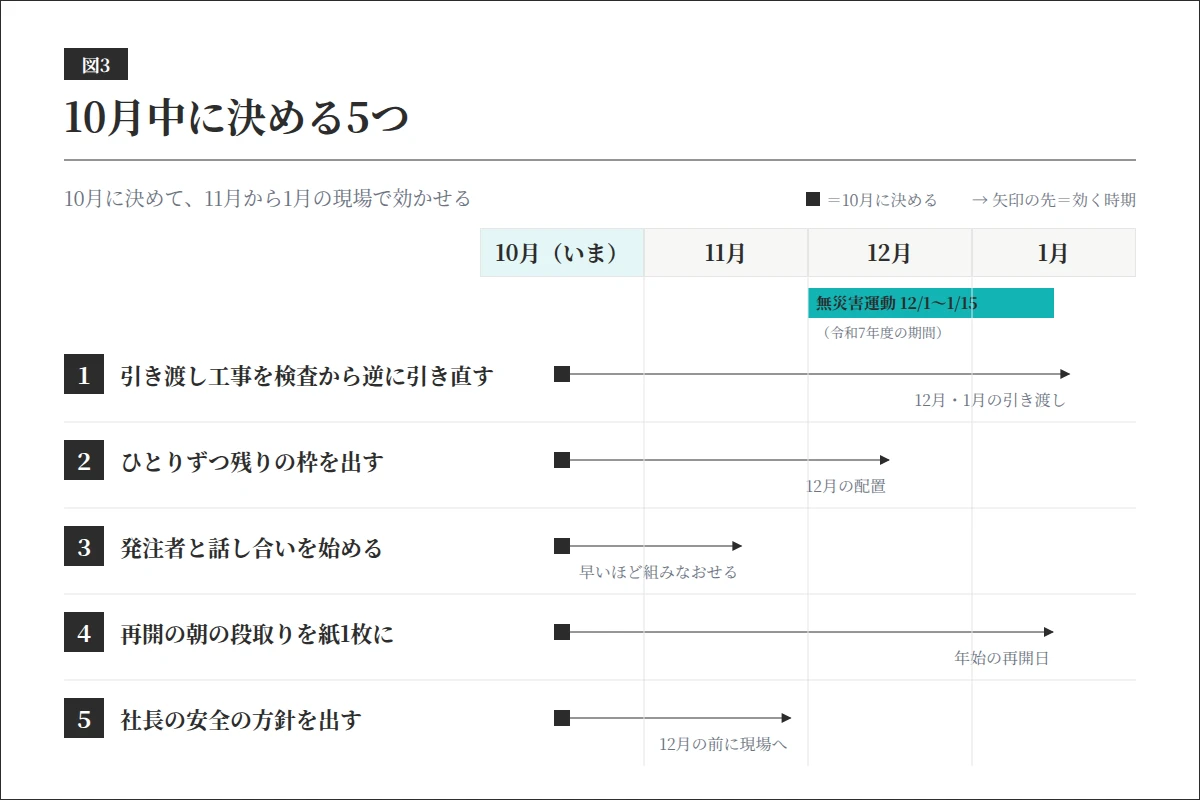The width and height of the screenshot is (1200, 800).
Task: Select the 12月 column header
Action: pos(890,252)
